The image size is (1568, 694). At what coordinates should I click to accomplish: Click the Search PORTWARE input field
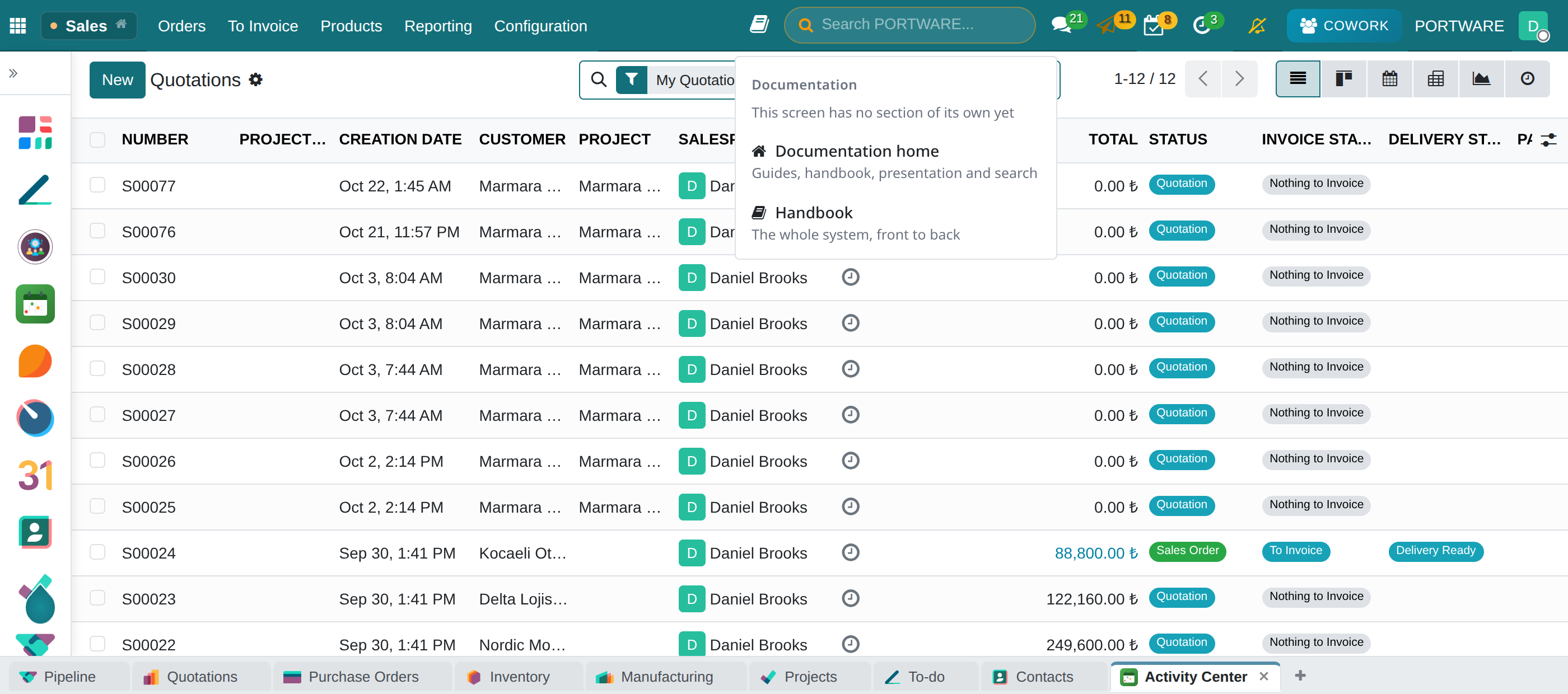(909, 25)
